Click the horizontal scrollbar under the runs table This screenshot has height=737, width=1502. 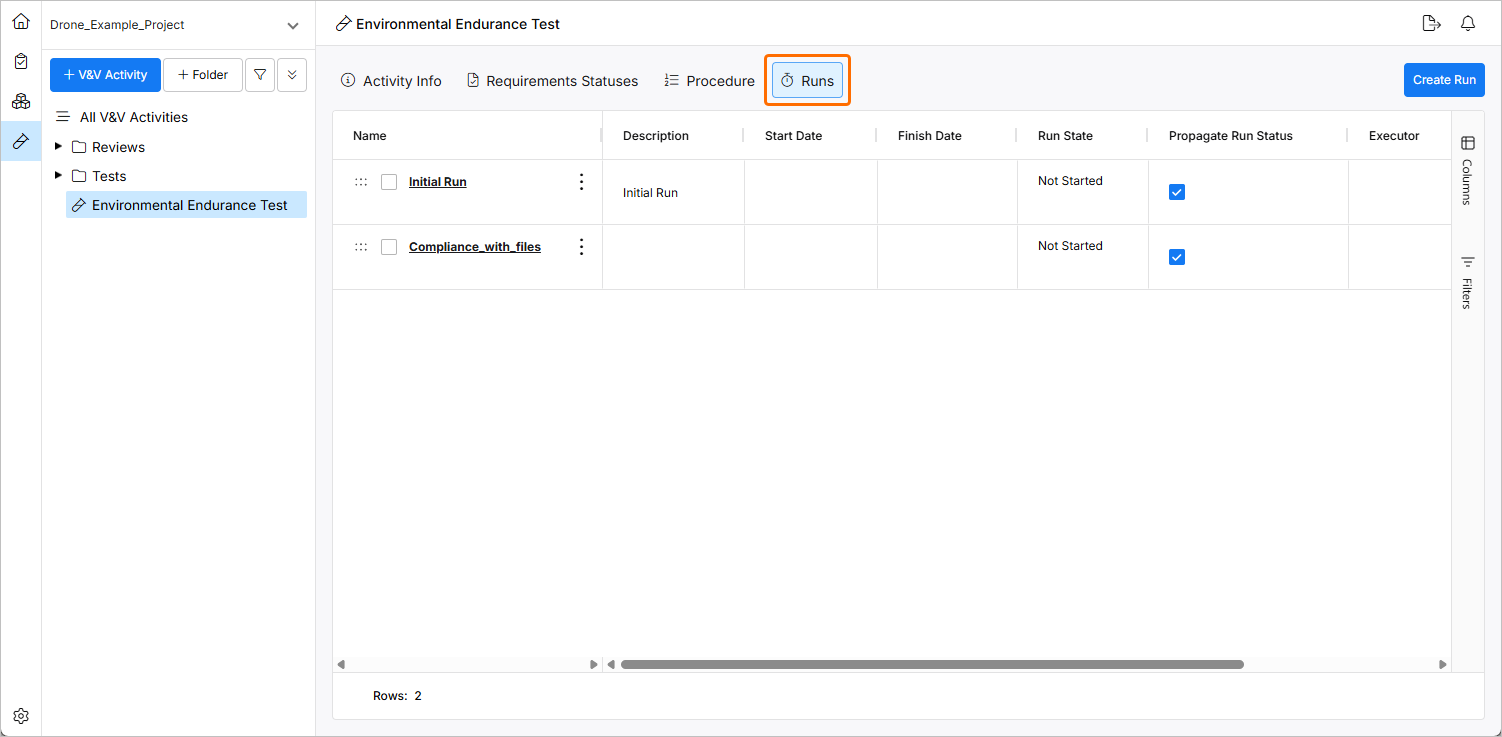tap(931, 664)
